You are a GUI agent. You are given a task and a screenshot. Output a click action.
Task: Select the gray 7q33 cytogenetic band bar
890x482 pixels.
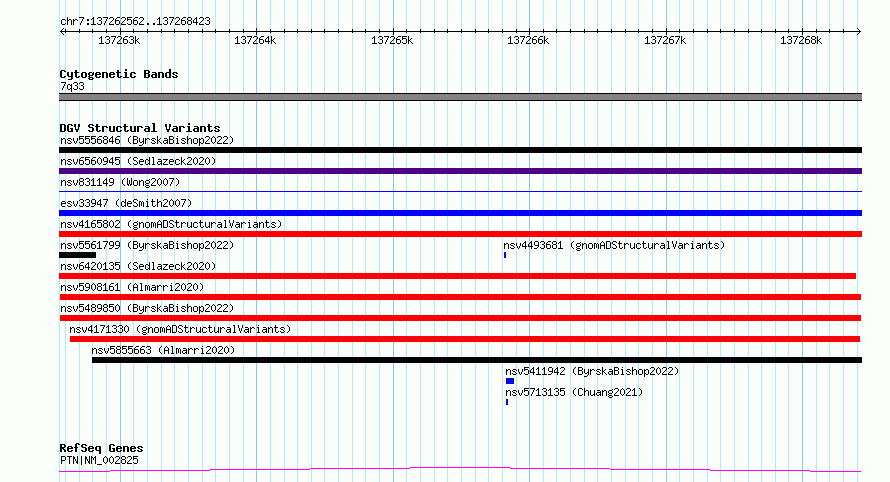click(460, 97)
